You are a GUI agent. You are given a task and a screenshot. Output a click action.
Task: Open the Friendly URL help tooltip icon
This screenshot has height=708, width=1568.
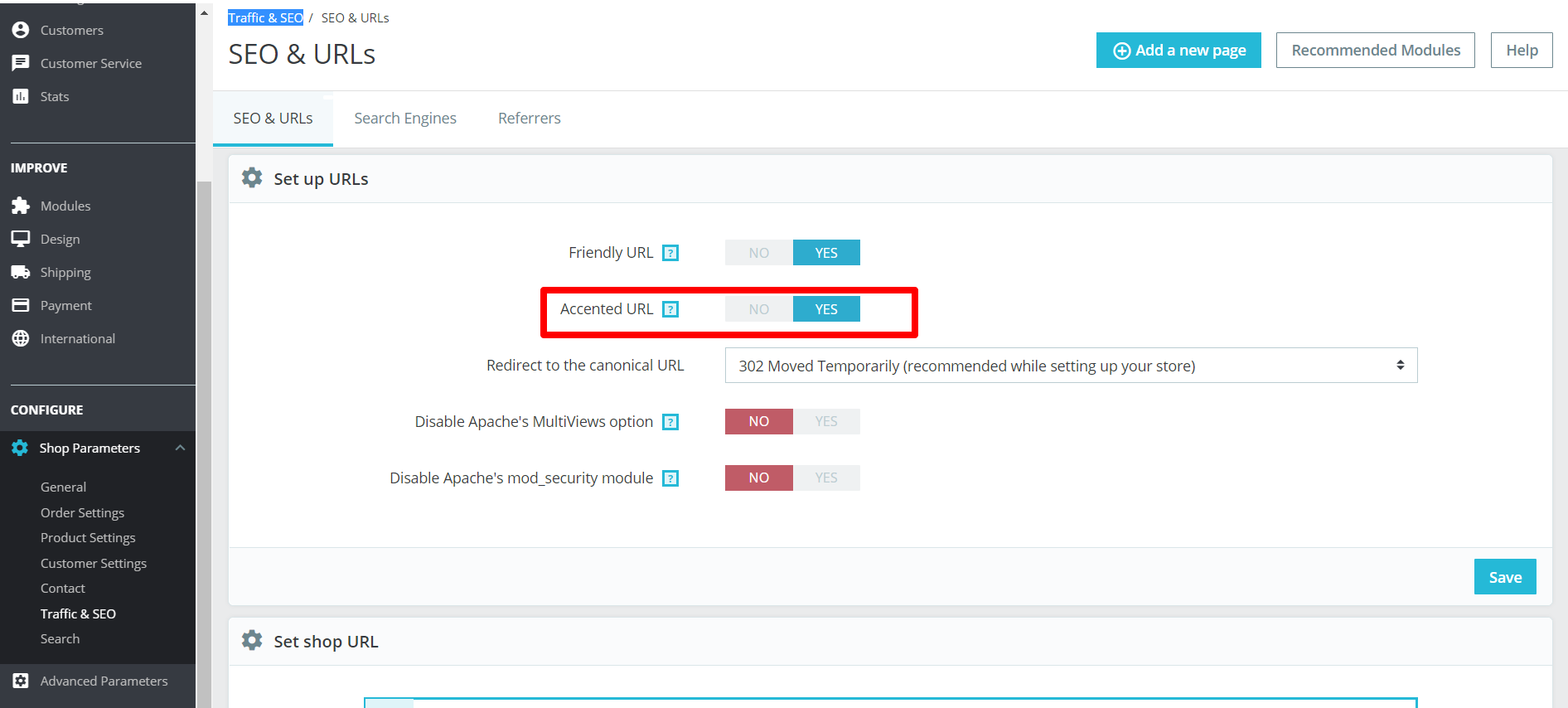pos(670,253)
